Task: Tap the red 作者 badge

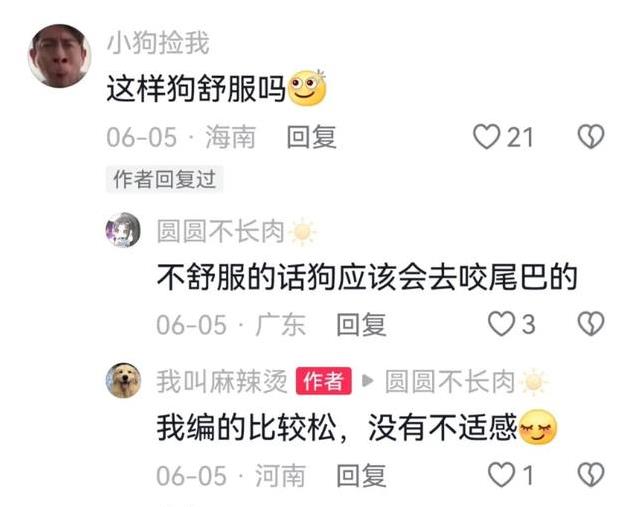Action: point(324,381)
